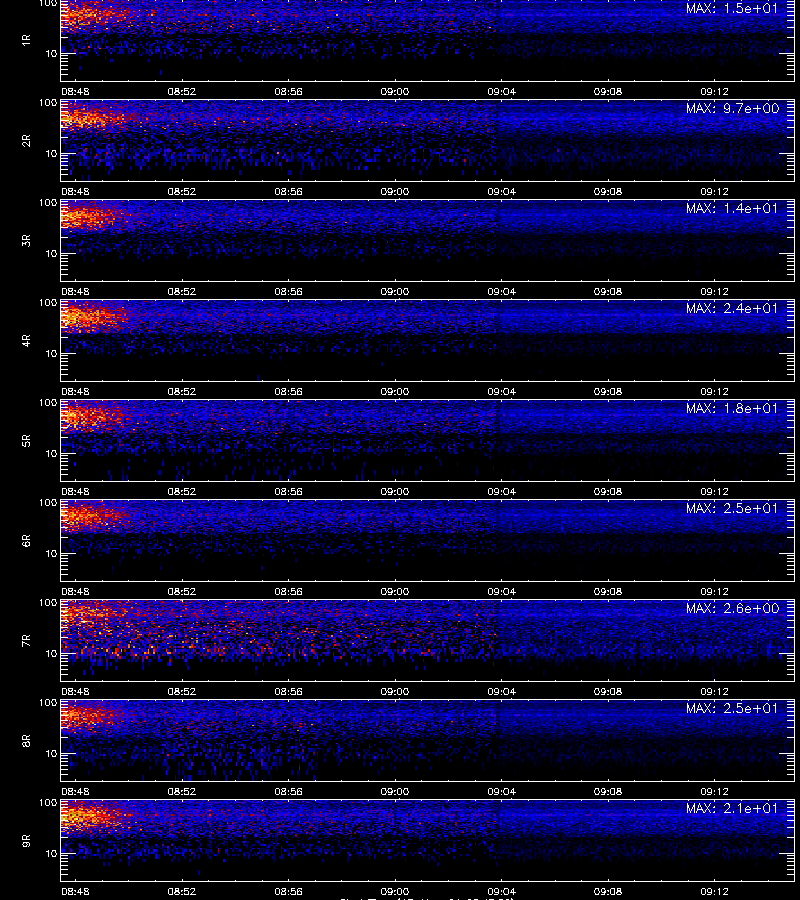This screenshot has width=800, height=900.
Task: Click the 7R panel axis label
Action: tap(26, 641)
